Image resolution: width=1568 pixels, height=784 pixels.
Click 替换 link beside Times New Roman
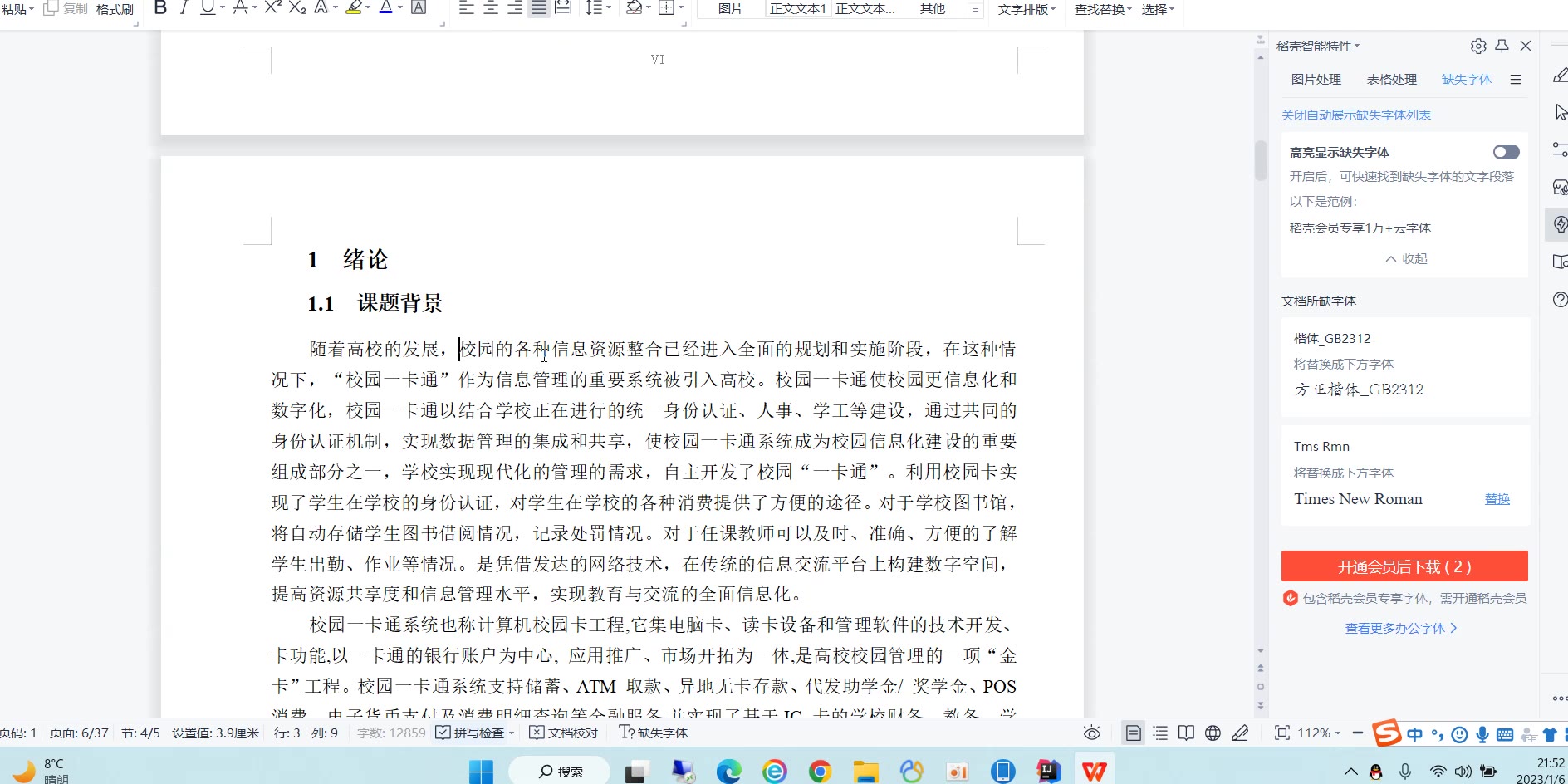tap(1497, 499)
